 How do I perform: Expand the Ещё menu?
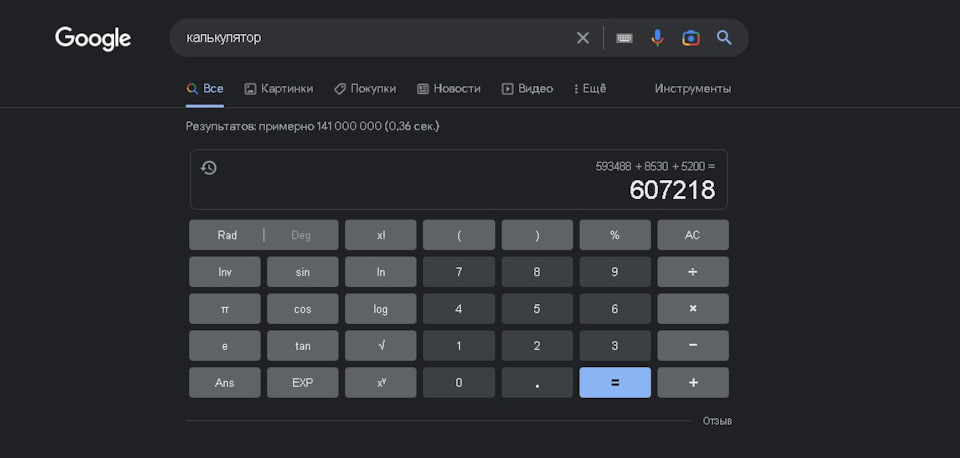(590, 89)
